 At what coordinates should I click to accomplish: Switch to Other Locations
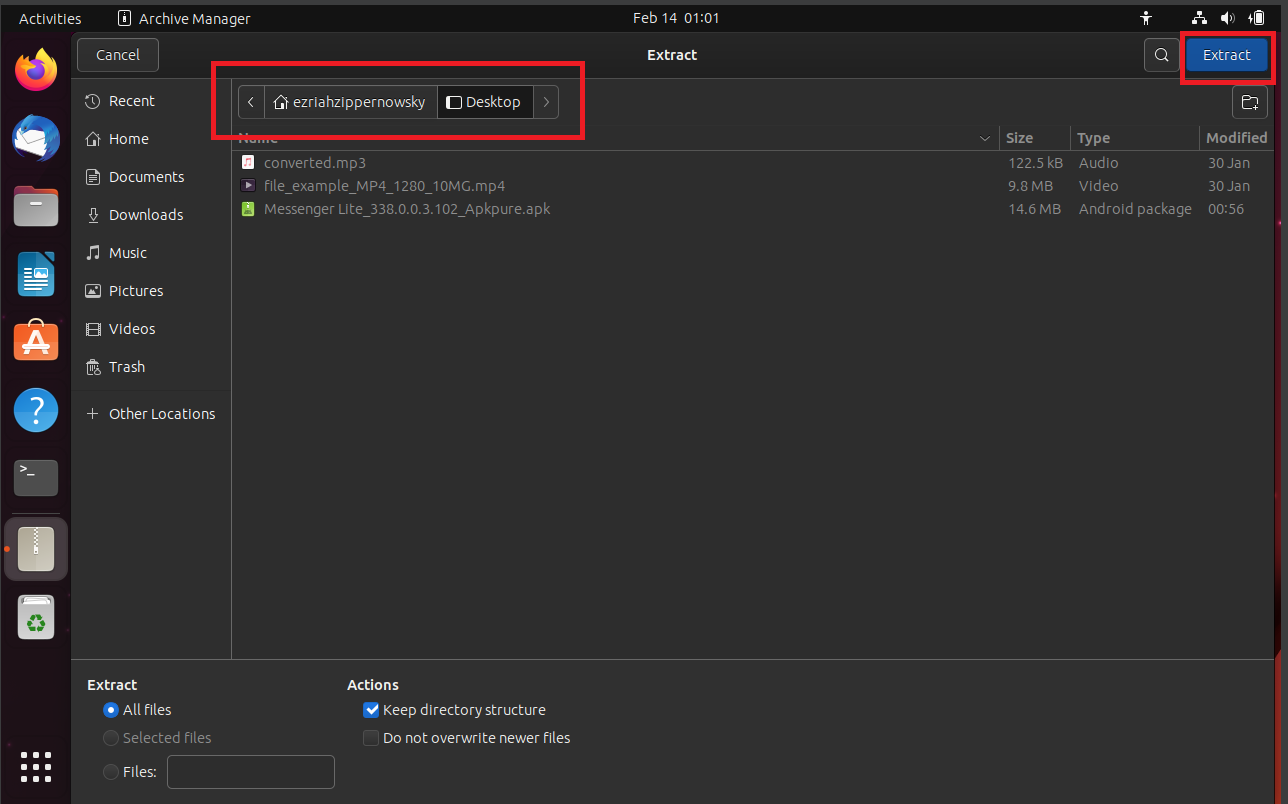(x=161, y=413)
